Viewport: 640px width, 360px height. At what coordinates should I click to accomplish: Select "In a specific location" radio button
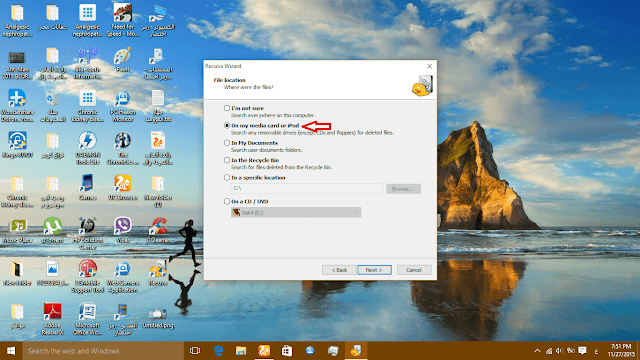227,178
